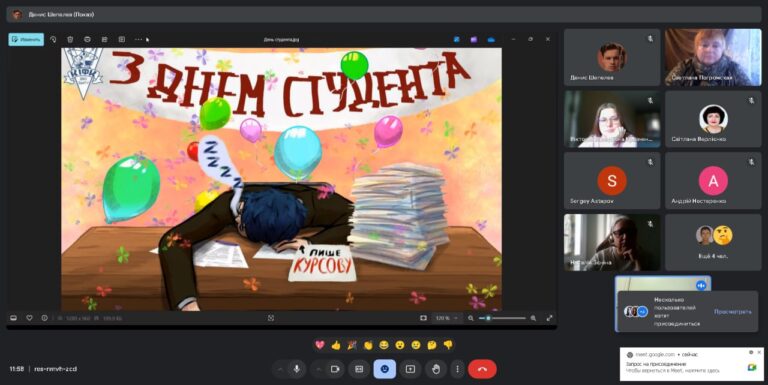Open file info icon in Photos
Screen dimensions: 768x385
tap(44, 318)
